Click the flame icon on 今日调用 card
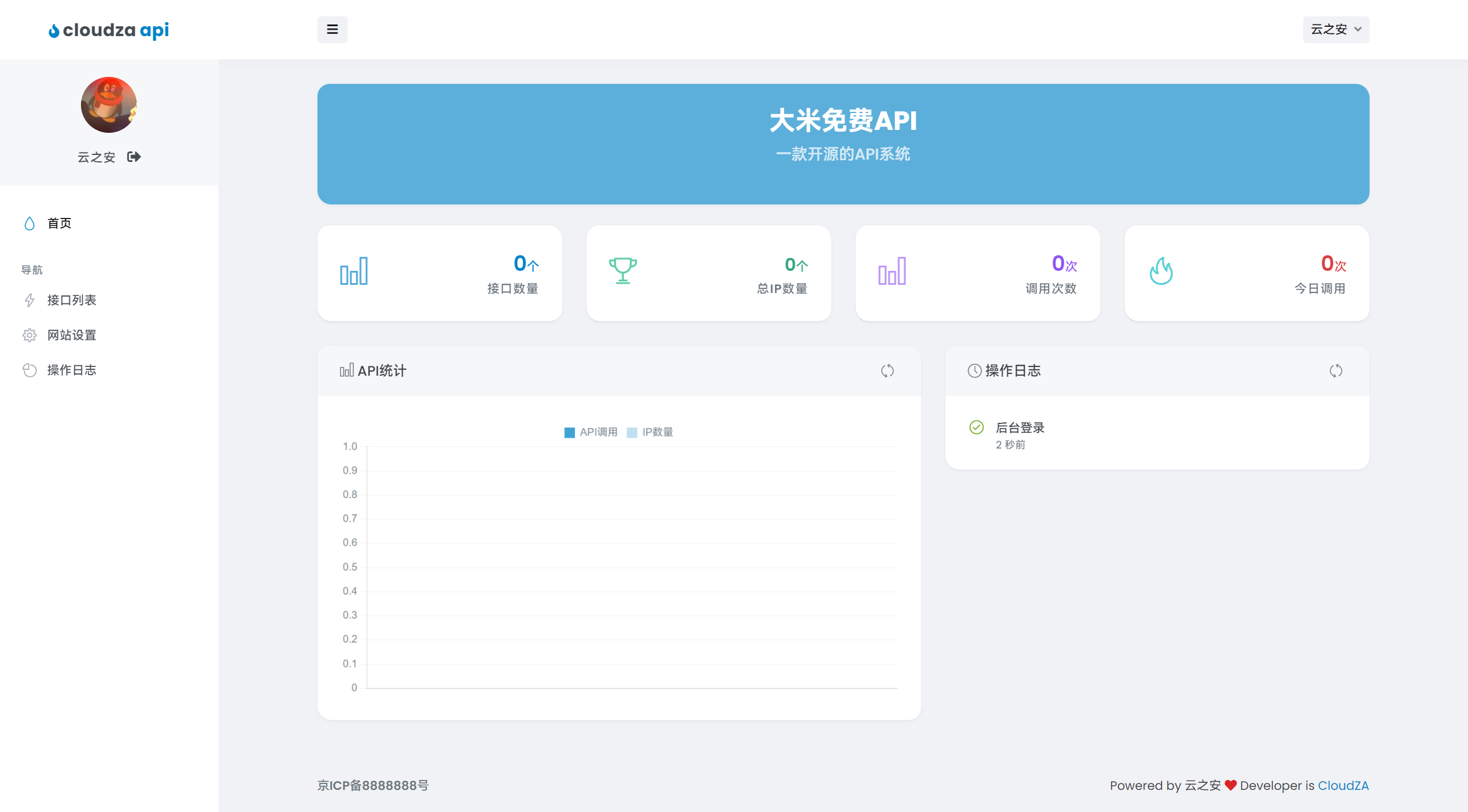 1161,271
